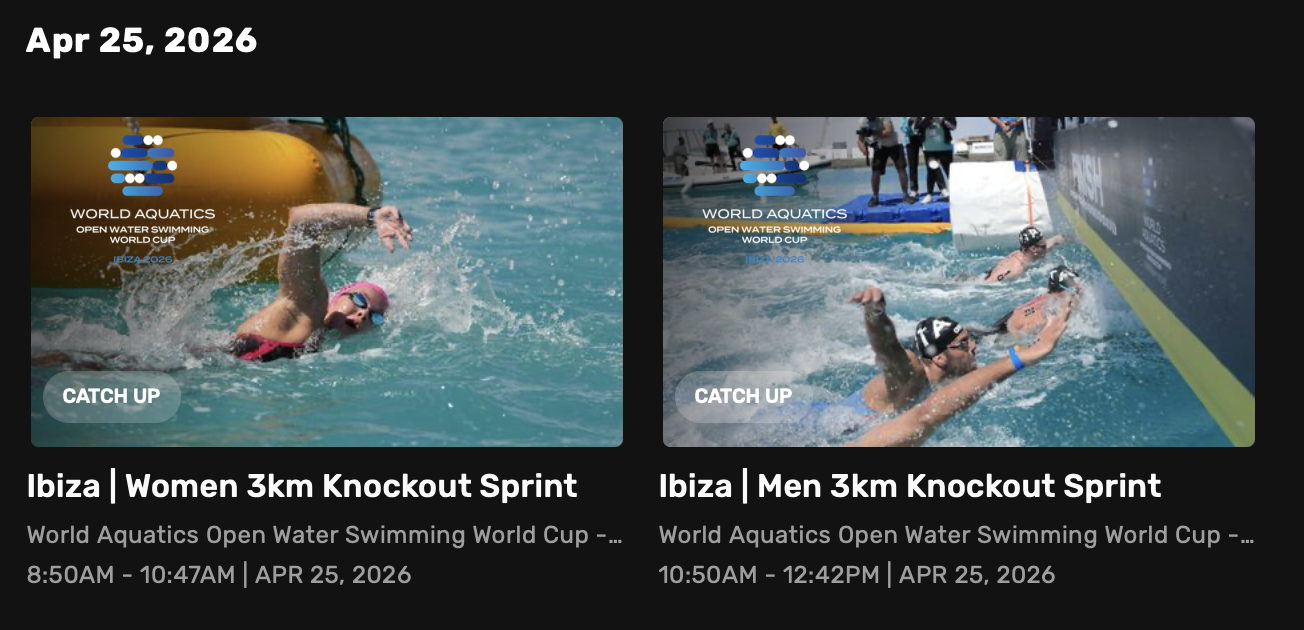Click CATCH UP on Women's sprint video
Screen dimensions: 1304x630
111,396
